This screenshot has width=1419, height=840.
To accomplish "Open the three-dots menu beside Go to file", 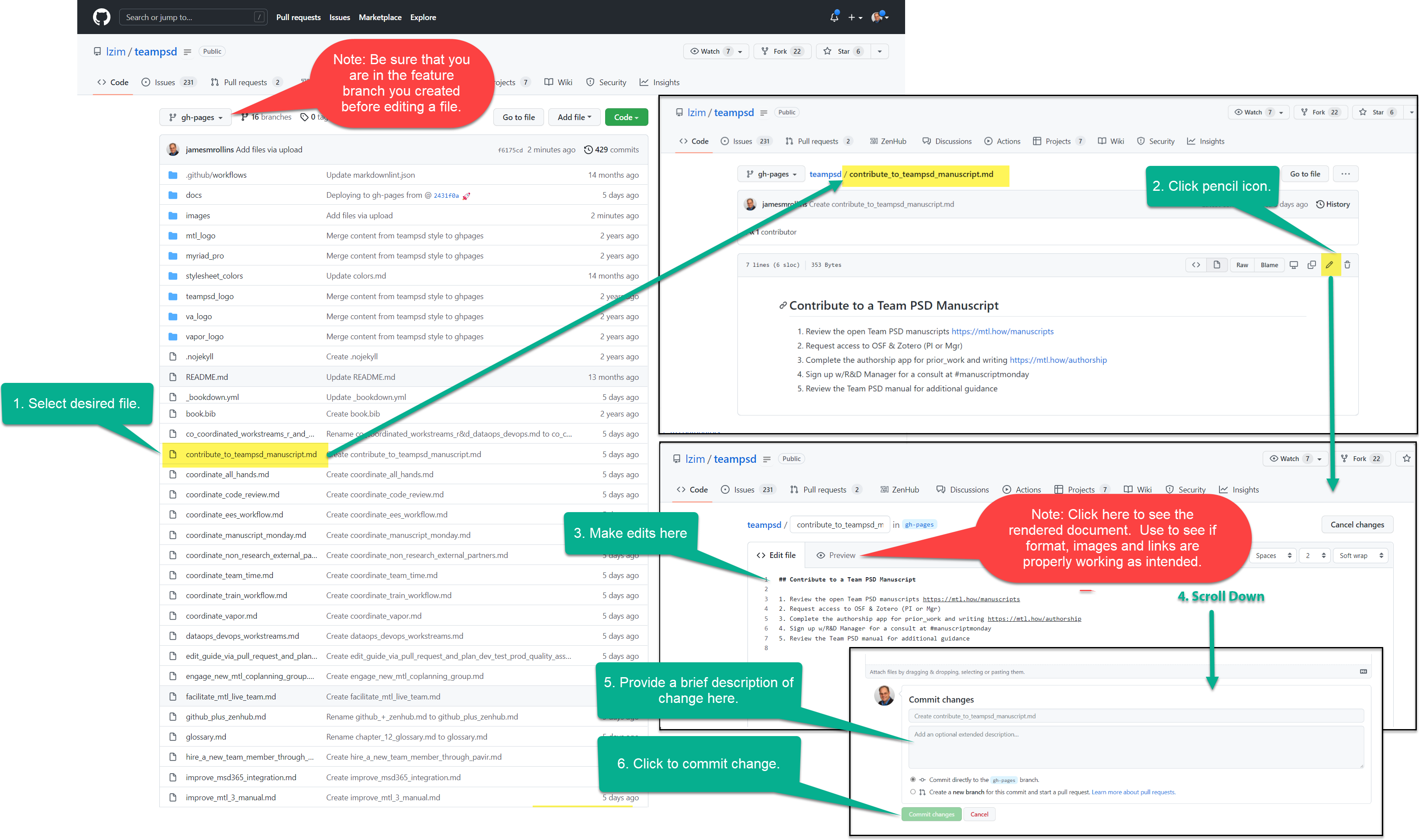I will point(1345,174).
